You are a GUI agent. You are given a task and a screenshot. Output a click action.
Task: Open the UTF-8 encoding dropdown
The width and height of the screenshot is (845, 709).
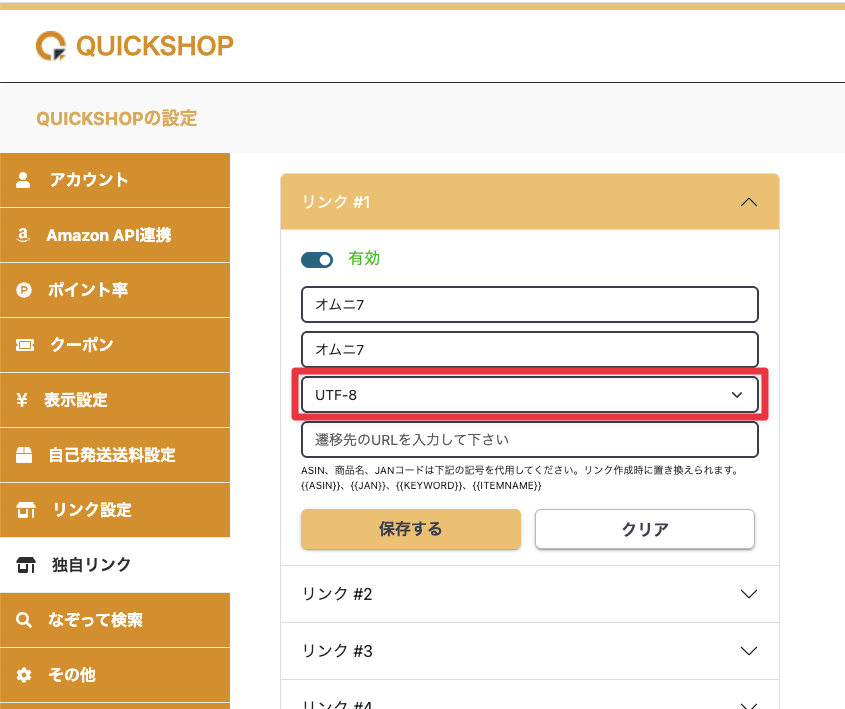(x=529, y=395)
